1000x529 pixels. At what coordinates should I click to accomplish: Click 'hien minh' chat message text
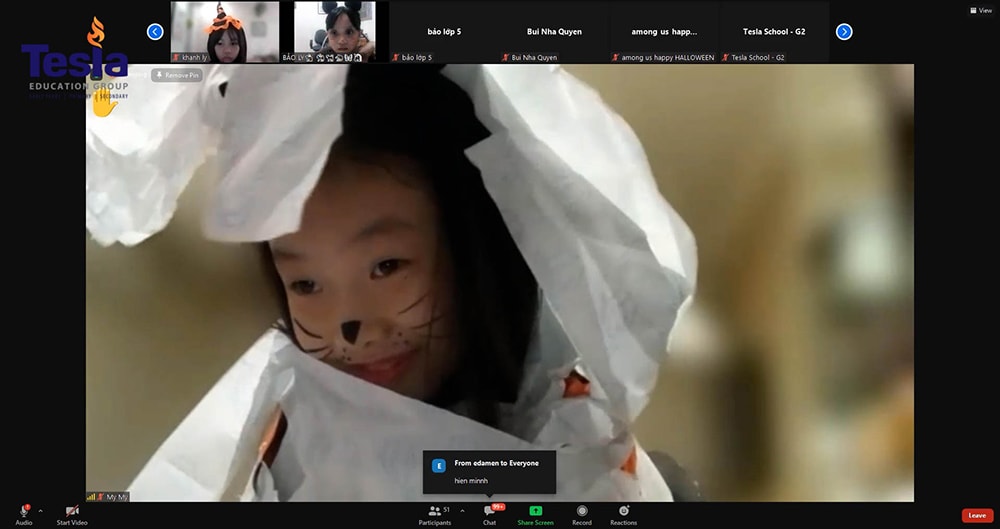point(471,481)
